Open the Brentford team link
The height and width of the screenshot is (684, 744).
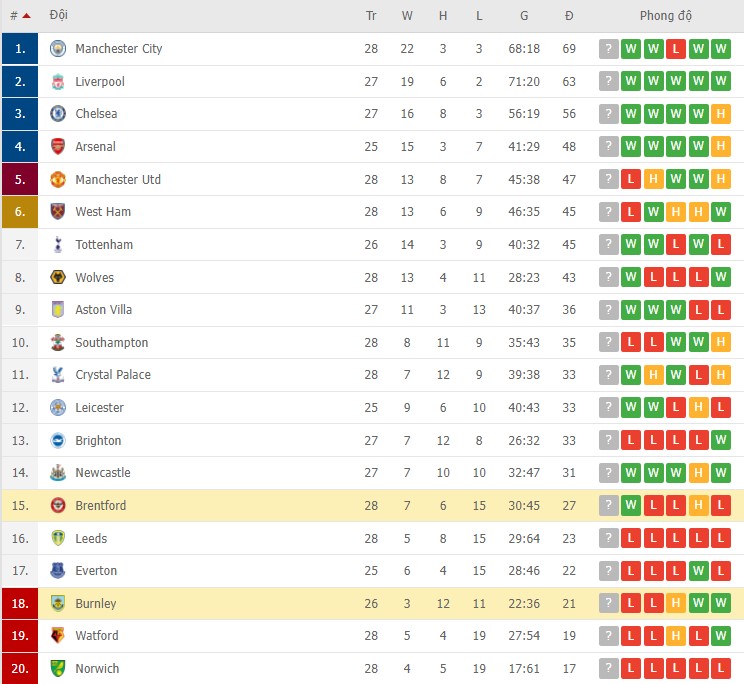tap(101, 506)
